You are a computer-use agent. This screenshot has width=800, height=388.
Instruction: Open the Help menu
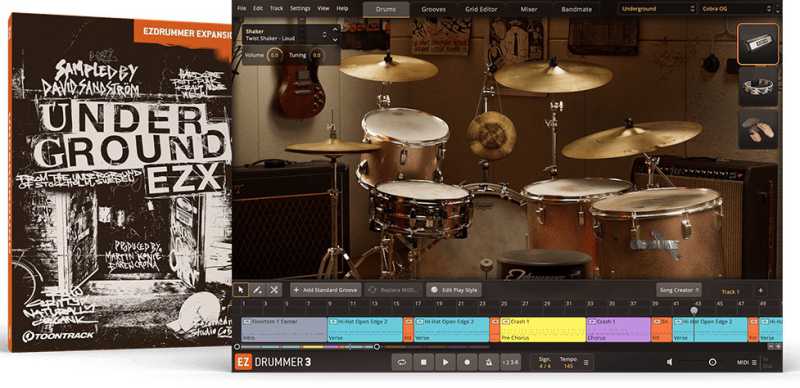[342, 8]
